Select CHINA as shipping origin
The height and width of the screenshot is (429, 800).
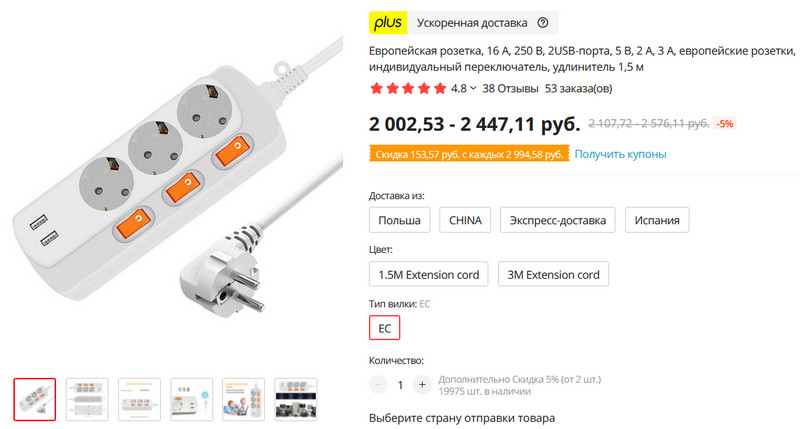[x=465, y=220]
